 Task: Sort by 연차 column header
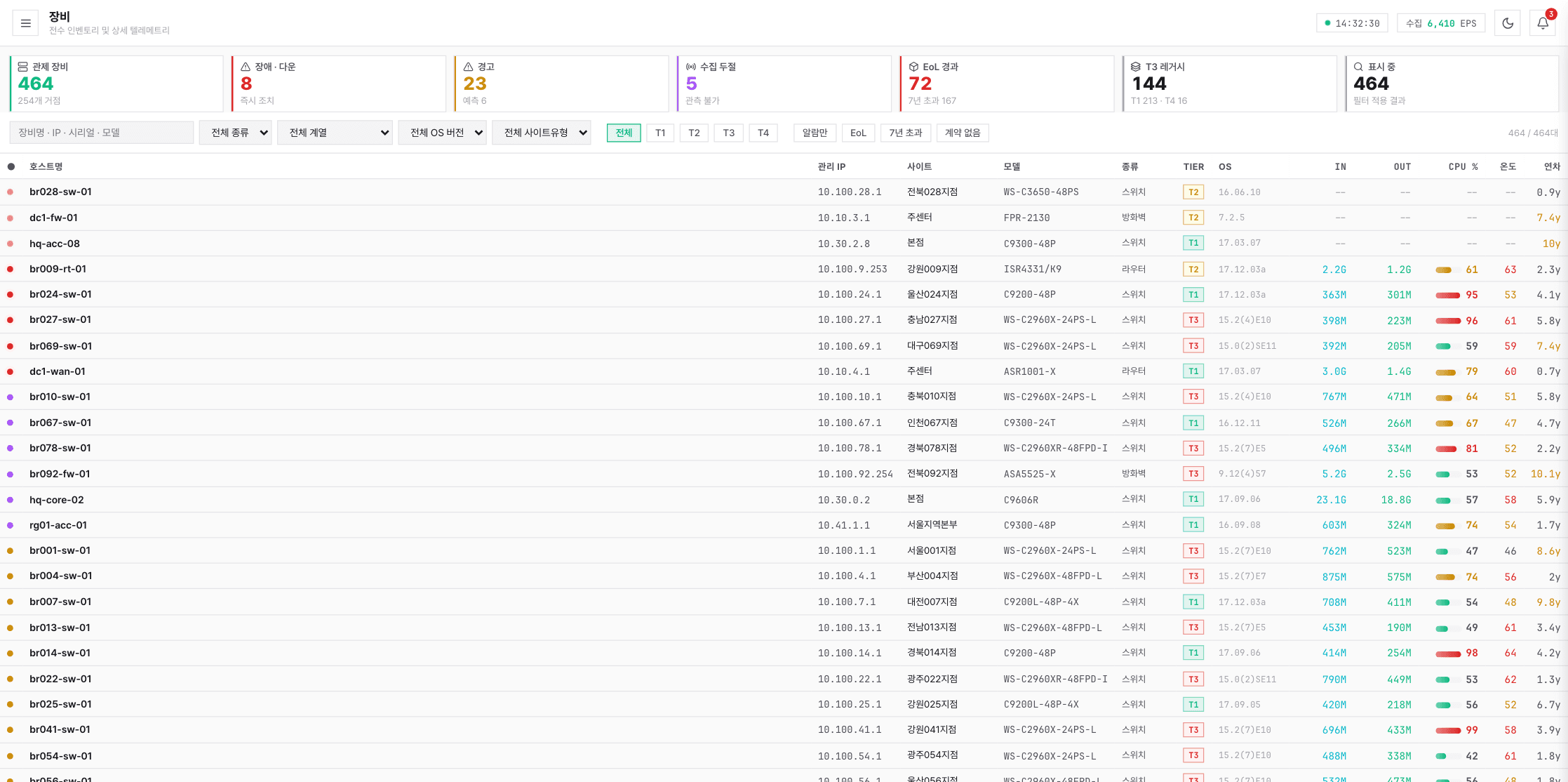[1552, 166]
